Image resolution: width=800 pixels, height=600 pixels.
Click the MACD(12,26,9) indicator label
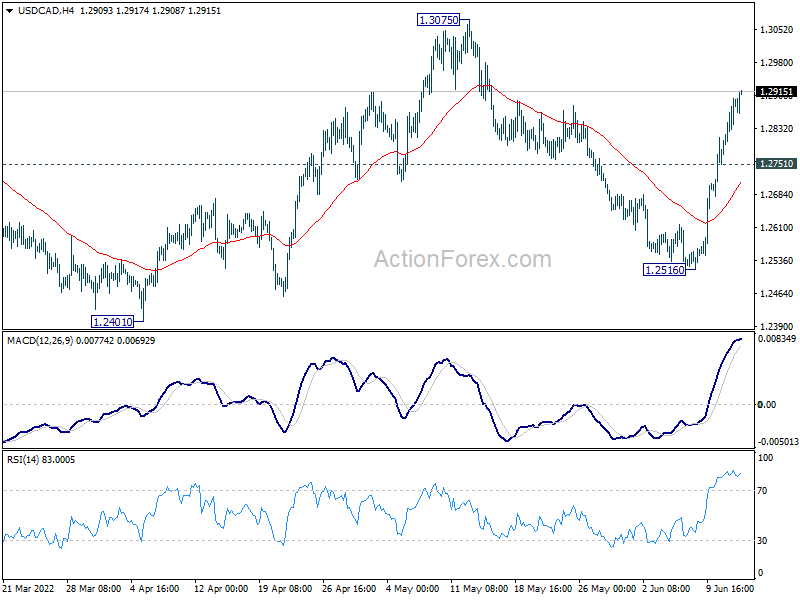coord(41,341)
